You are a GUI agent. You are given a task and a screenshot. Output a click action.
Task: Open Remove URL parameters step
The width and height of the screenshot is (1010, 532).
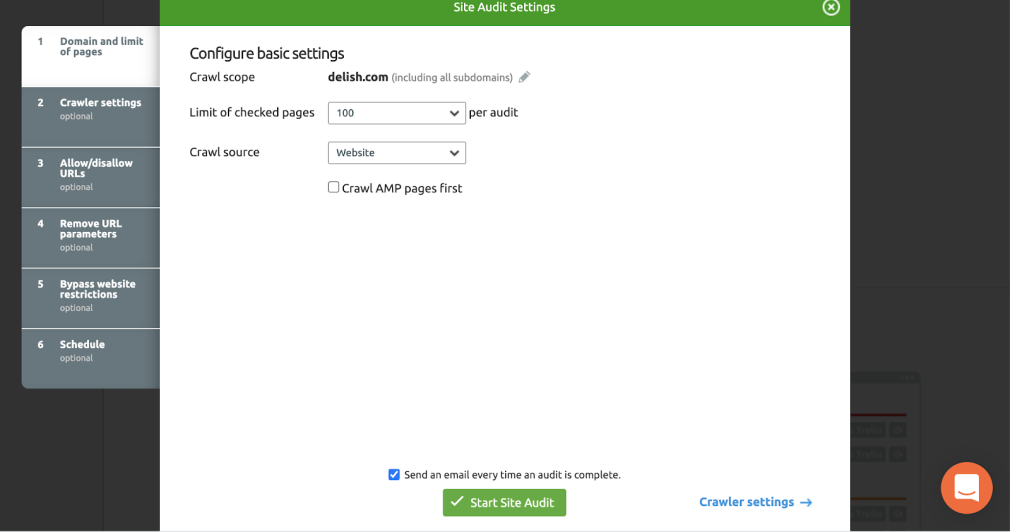point(91,238)
